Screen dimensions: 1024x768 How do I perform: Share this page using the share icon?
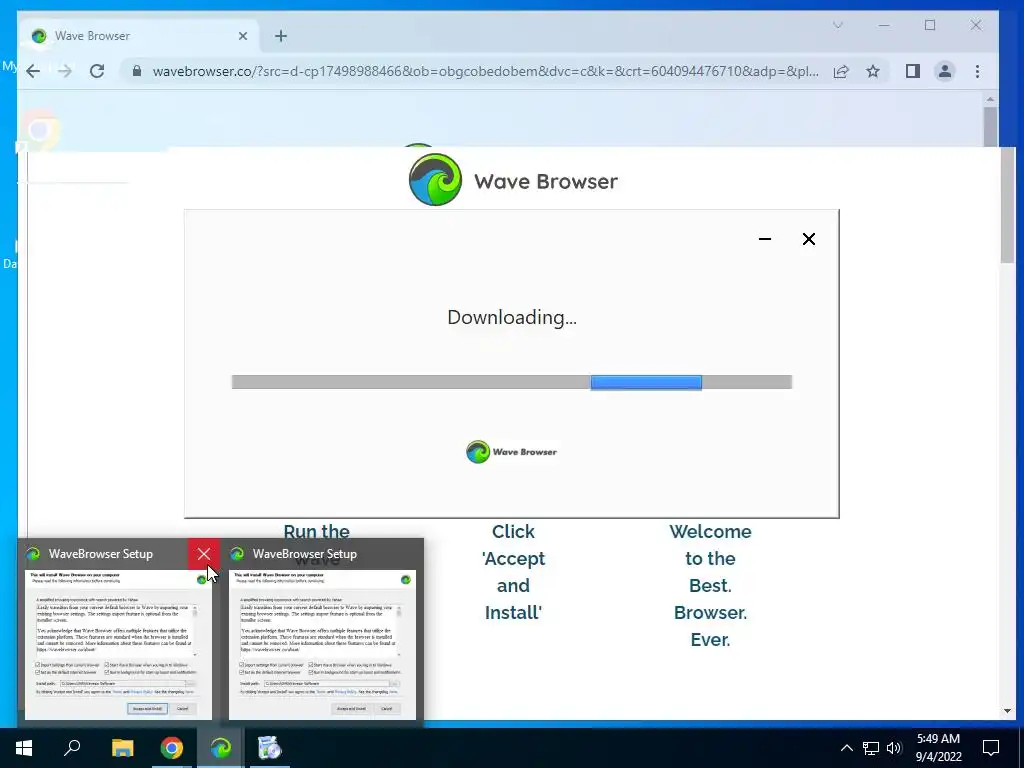pyautogui.click(x=841, y=71)
